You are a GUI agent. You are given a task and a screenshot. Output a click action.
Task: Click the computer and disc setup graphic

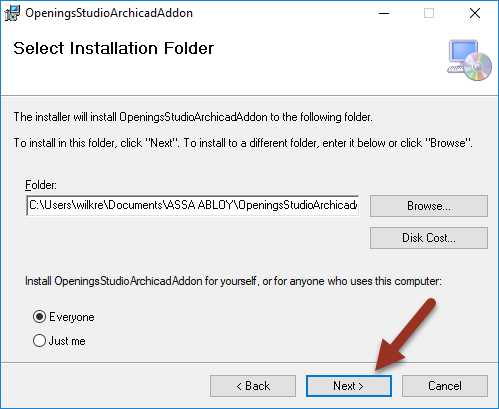click(469, 60)
